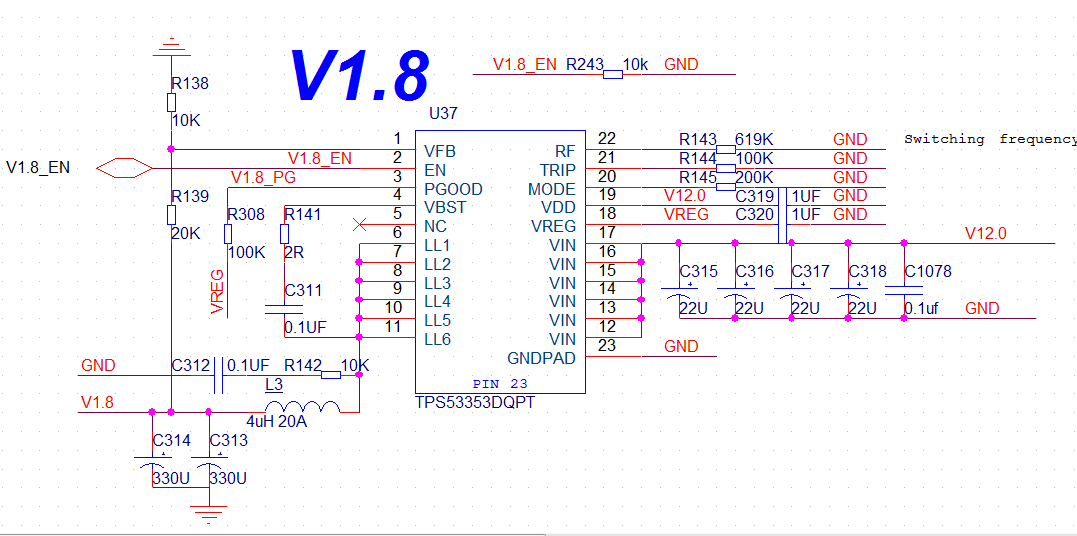The width and height of the screenshot is (1077, 536).
Task: Select the R308 resistor symbol
Action: tap(228, 234)
